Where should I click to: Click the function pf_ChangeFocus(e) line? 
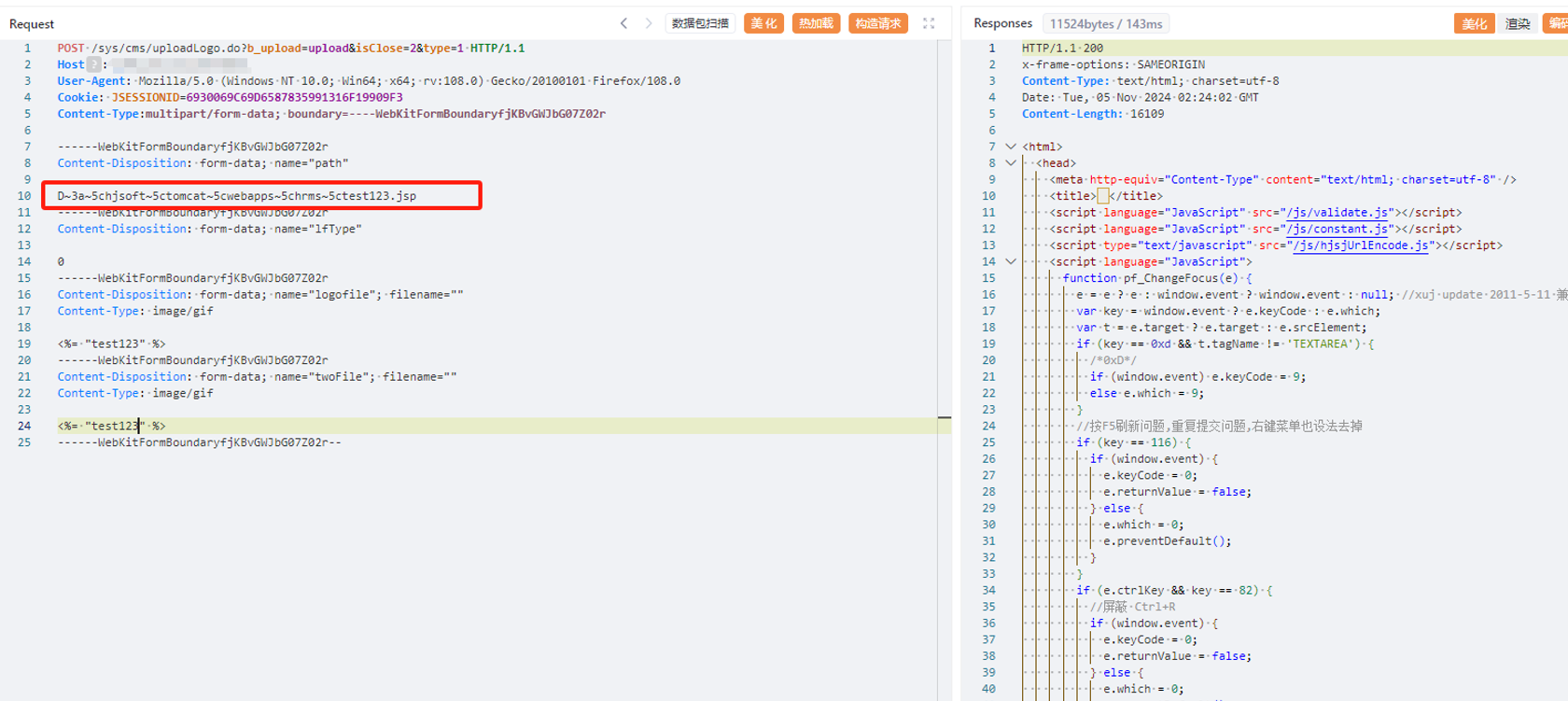tap(1157, 278)
